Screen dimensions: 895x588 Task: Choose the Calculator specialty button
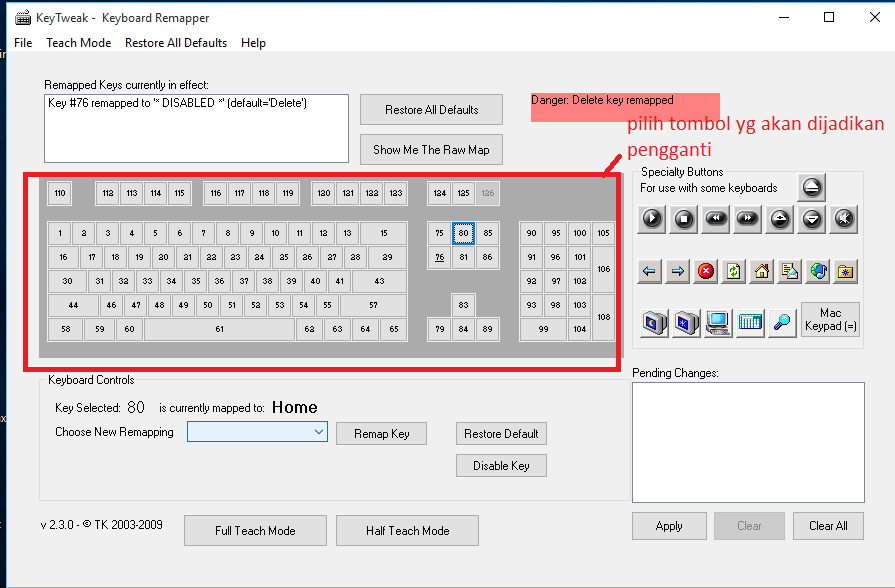(750, 323)
